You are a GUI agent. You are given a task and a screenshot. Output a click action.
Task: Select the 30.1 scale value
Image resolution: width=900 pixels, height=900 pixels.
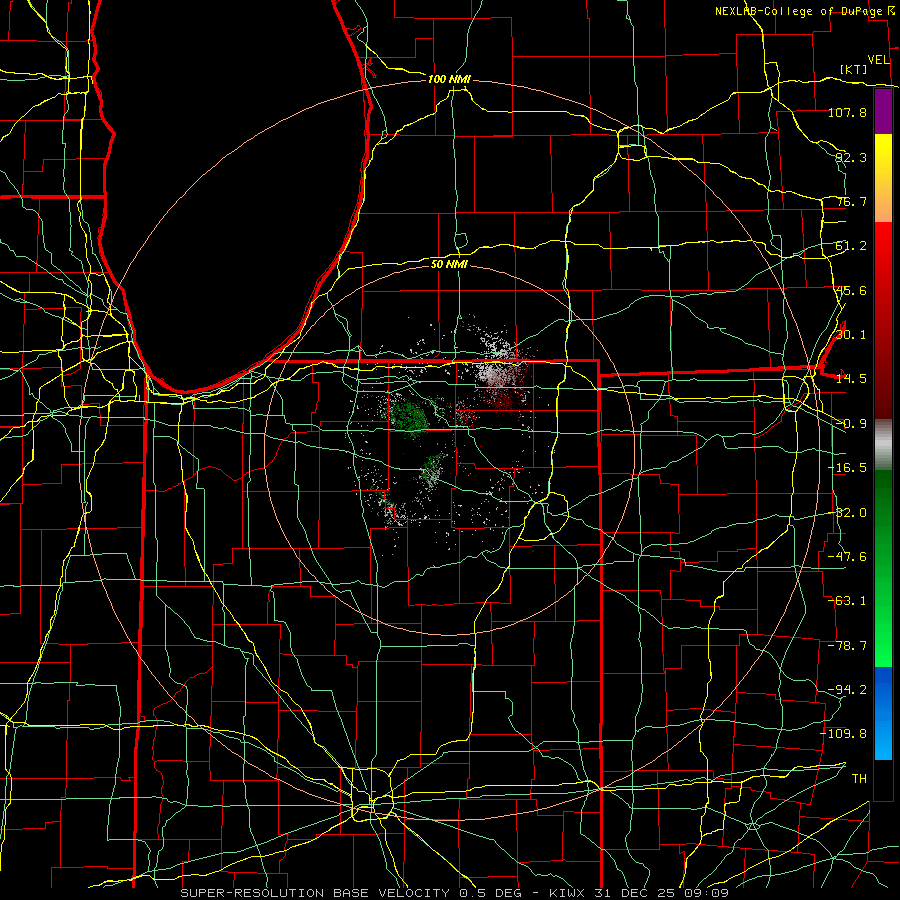[851, 335]
